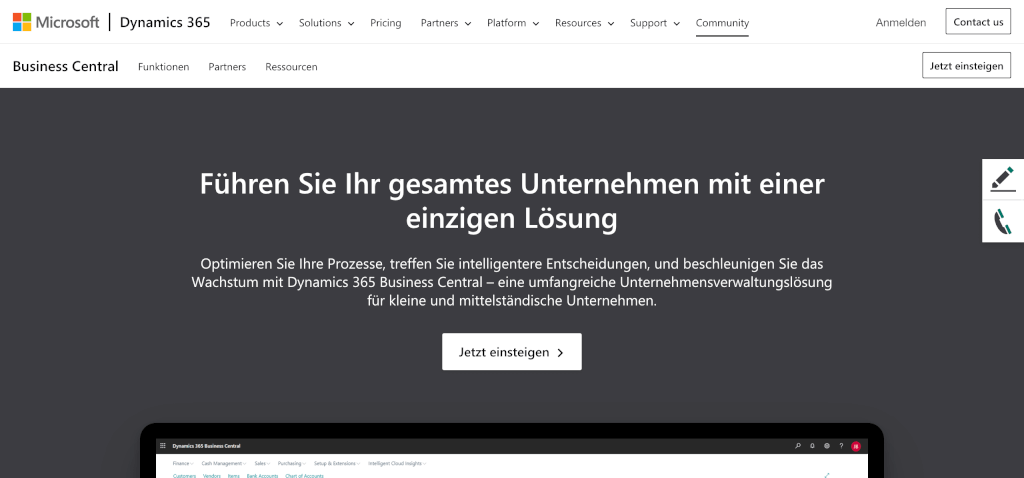Viewport: 1024px width, 478px height.
Task: Click notification bell in Business Central preview
Action: 812,446
